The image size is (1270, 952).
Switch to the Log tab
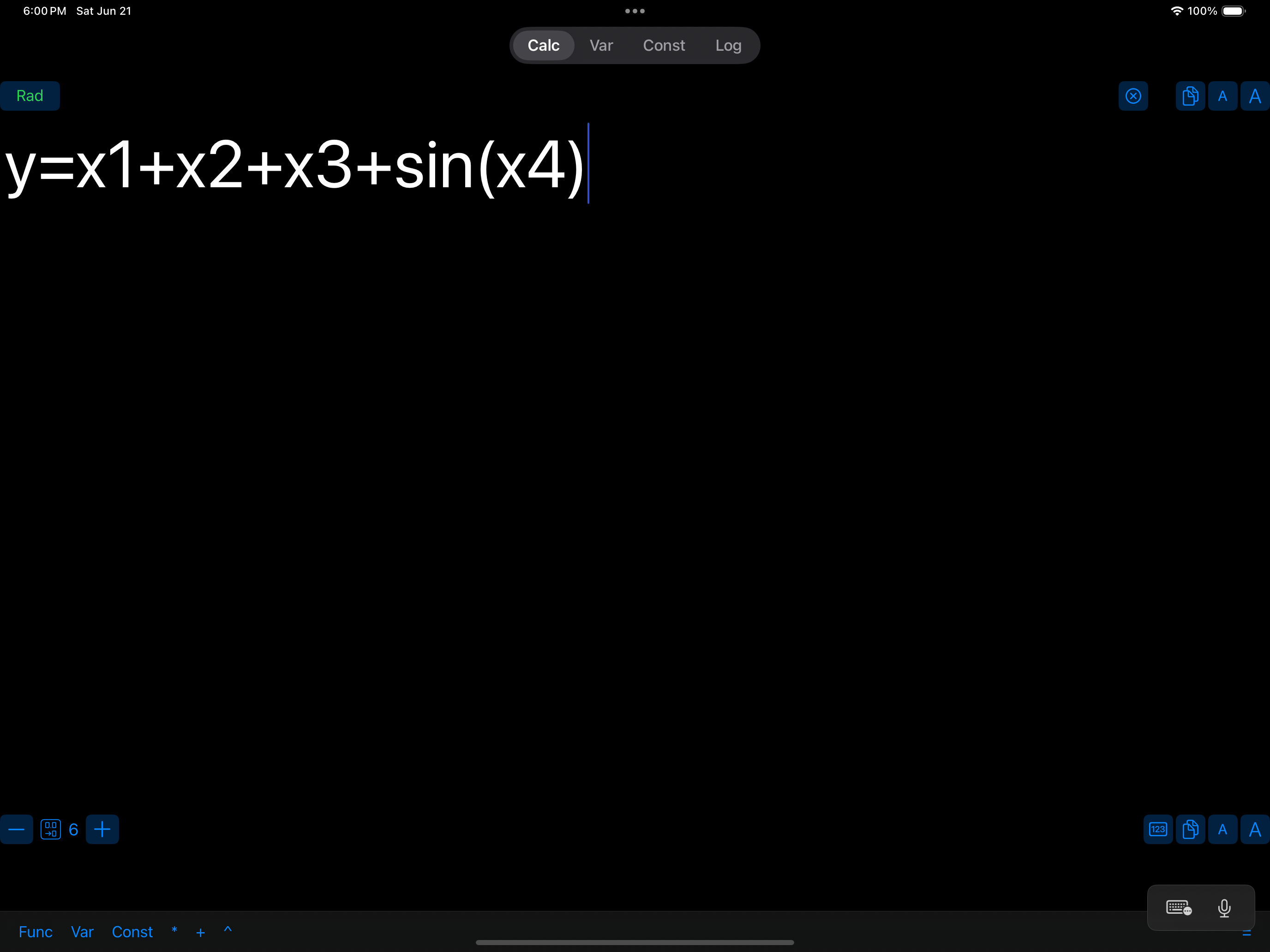coord(728,45)
